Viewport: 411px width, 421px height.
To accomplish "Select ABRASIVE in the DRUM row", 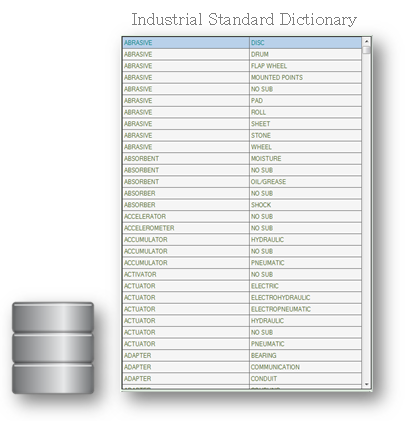I will pyautogui.click(x=186, y=54).
